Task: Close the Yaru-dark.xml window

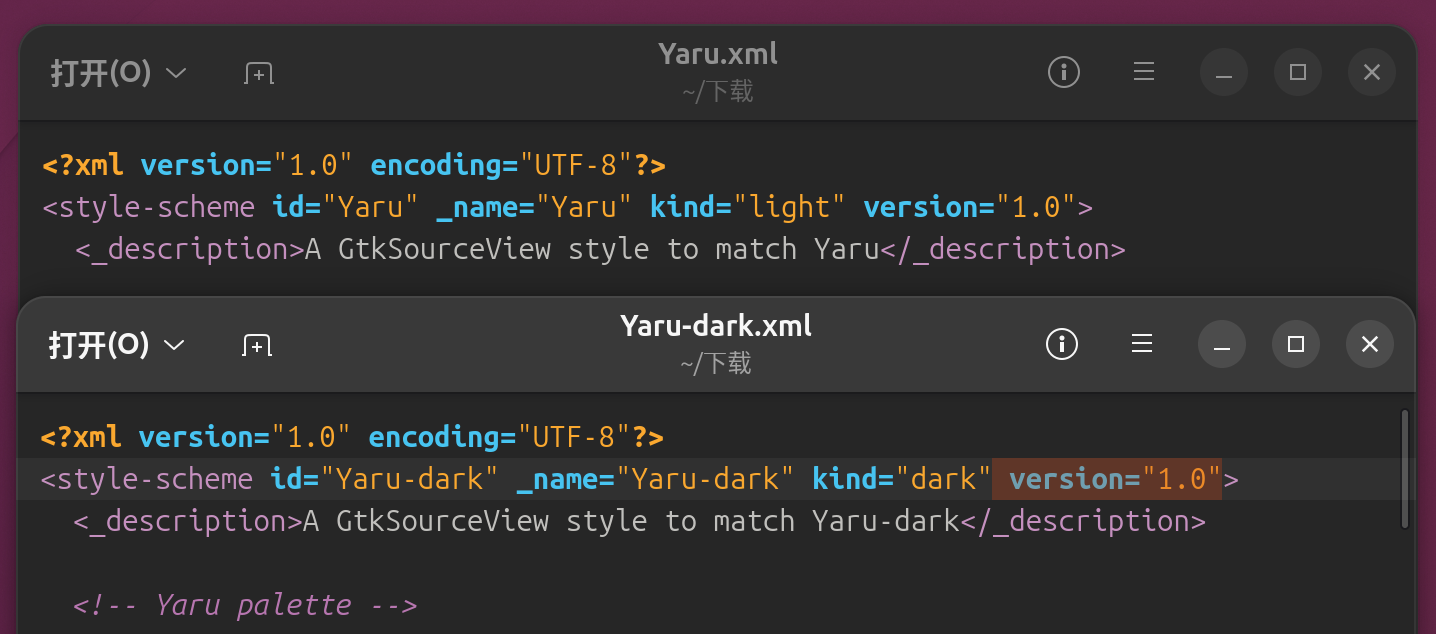Action: click(1370, 344)
